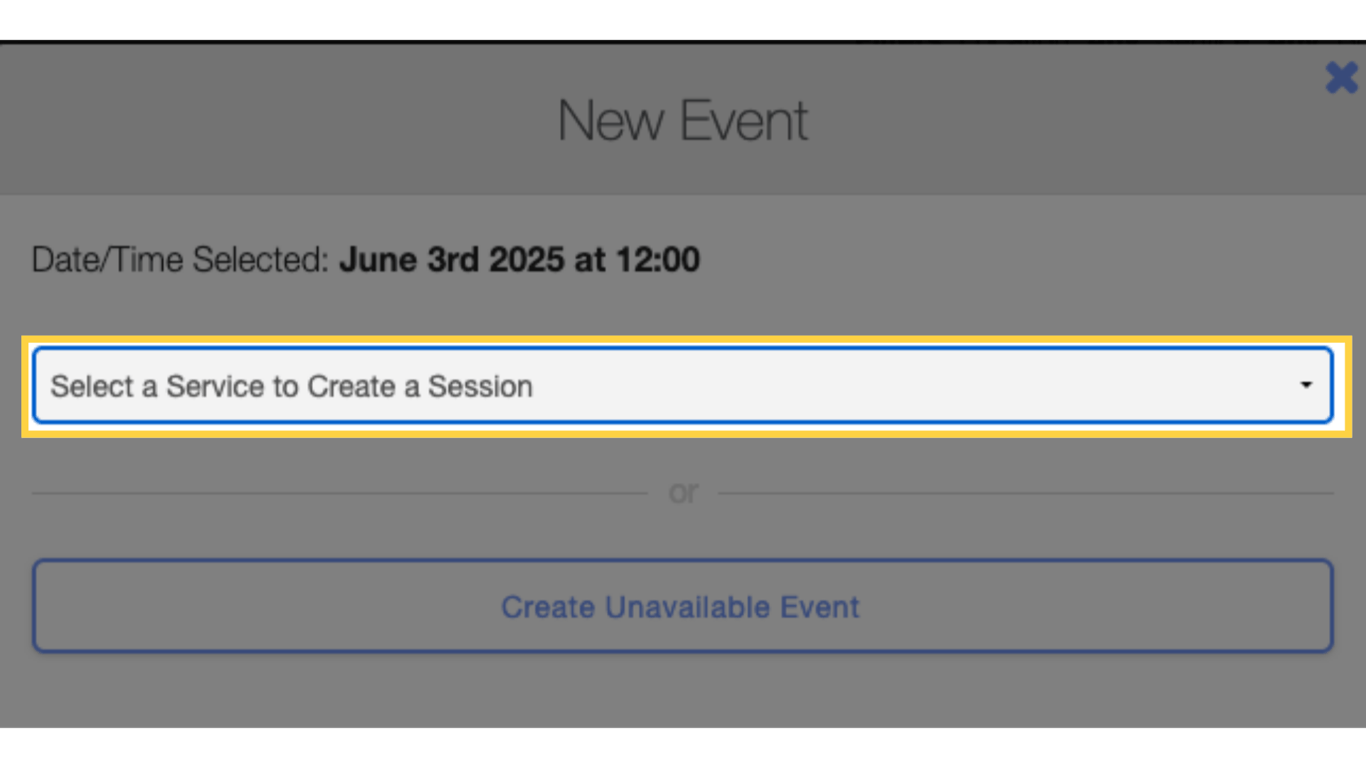Viewport: 1366px width, 768px height.
Task: Mark time unavailable with Create Unavailable Event
Action: (682, 607)
